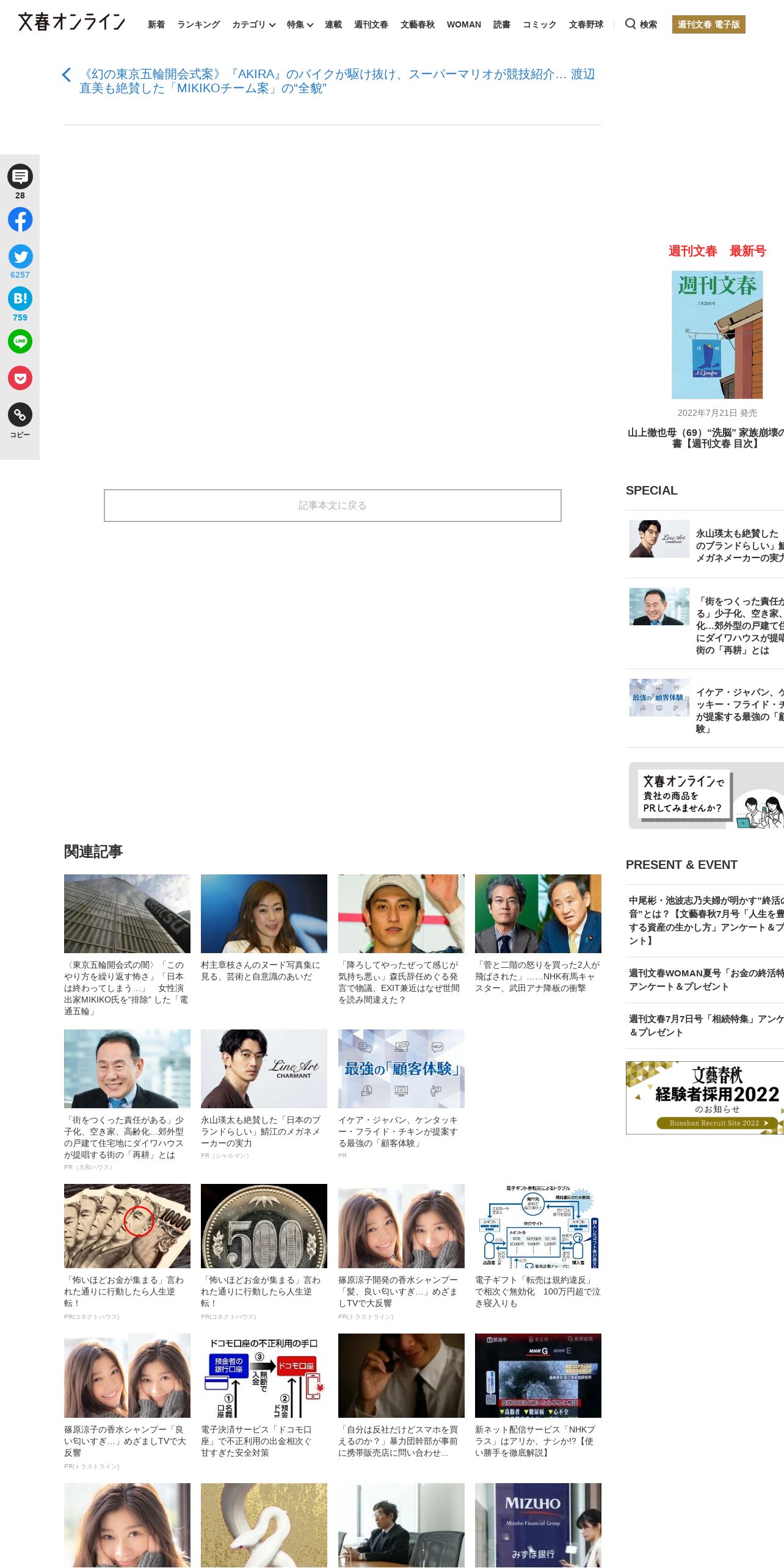The width and height of the screenshot is (784, 1568).
Task: Open the 500 yen coin thumbnail
Action: (x=264, y=1226)
